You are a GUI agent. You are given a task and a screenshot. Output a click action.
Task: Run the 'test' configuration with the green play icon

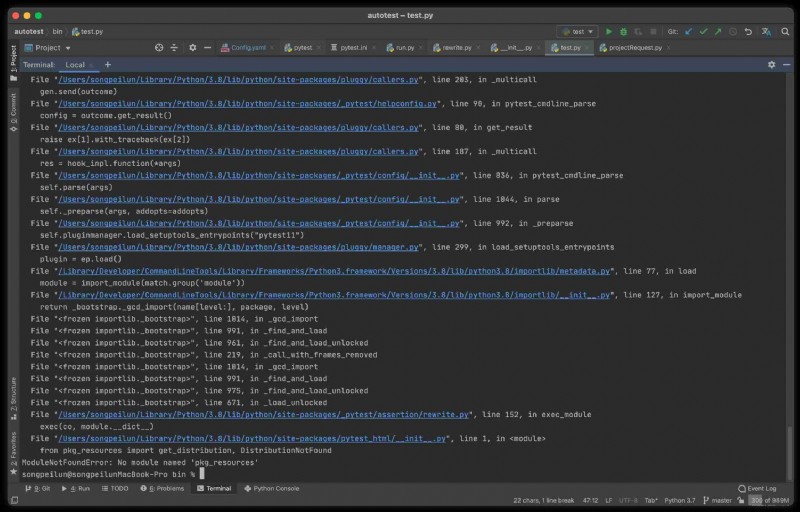click(609, 32)
